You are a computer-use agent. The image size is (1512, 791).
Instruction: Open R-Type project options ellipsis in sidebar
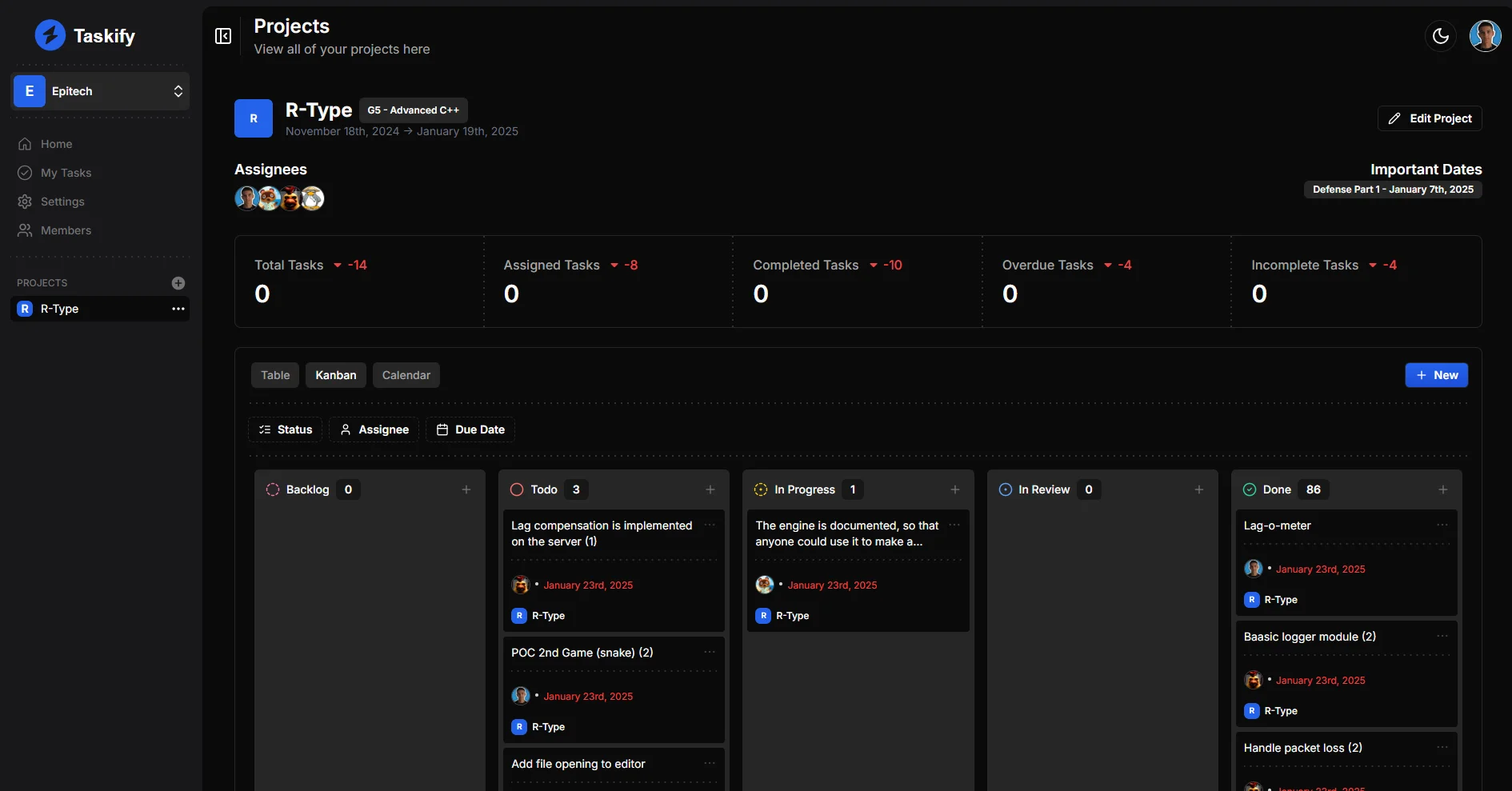pyautogui.click(x=178, y=309)
